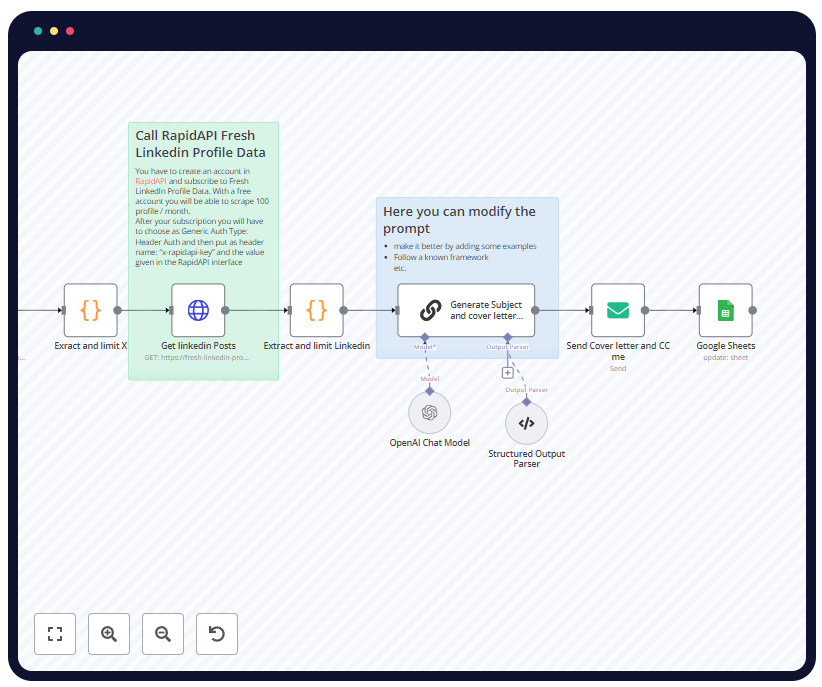Click the OpenAI Chat Model label
Screen dimensions: 822x687
(430, 443)
